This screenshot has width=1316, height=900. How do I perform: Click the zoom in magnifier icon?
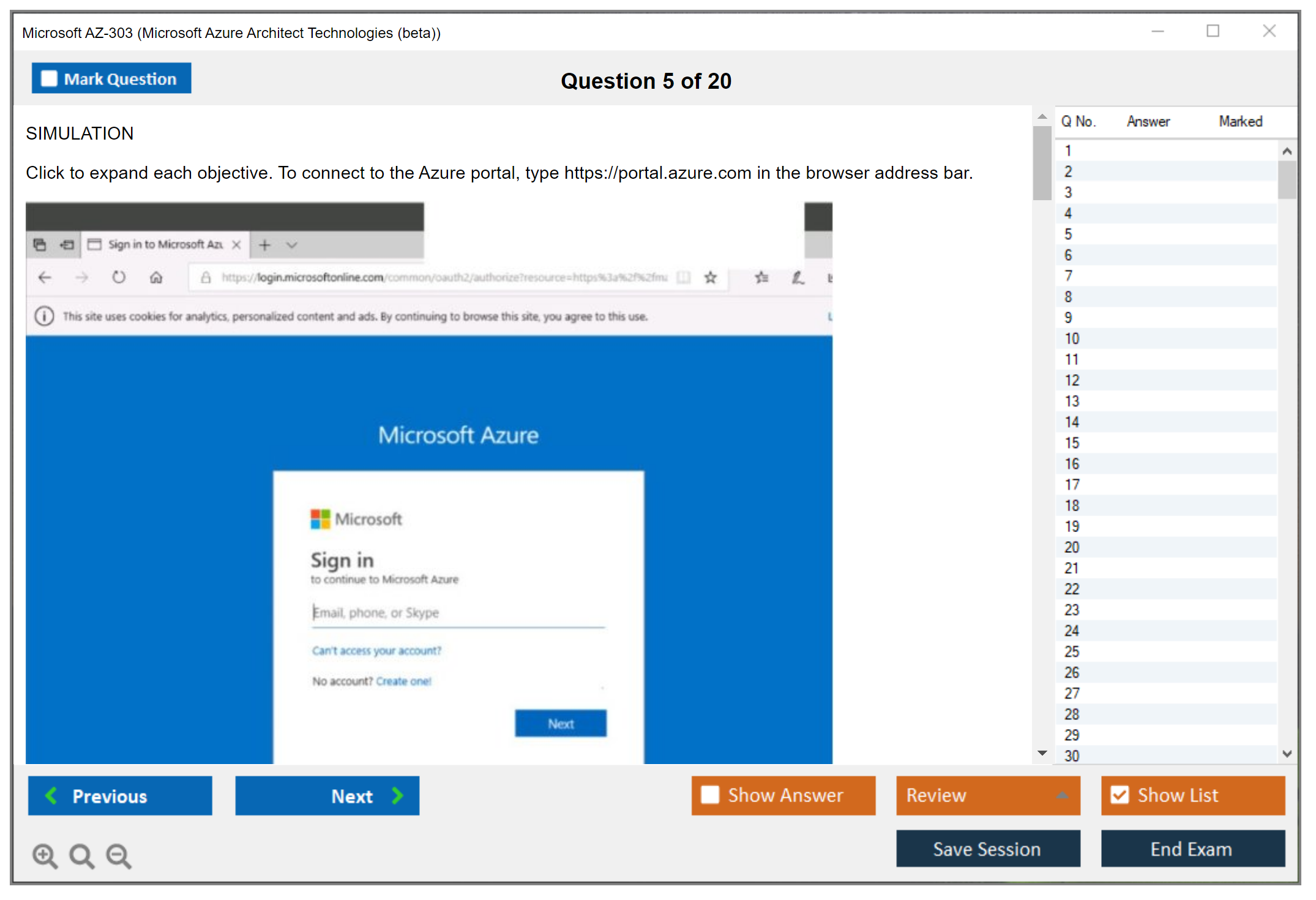pos(45,855)
